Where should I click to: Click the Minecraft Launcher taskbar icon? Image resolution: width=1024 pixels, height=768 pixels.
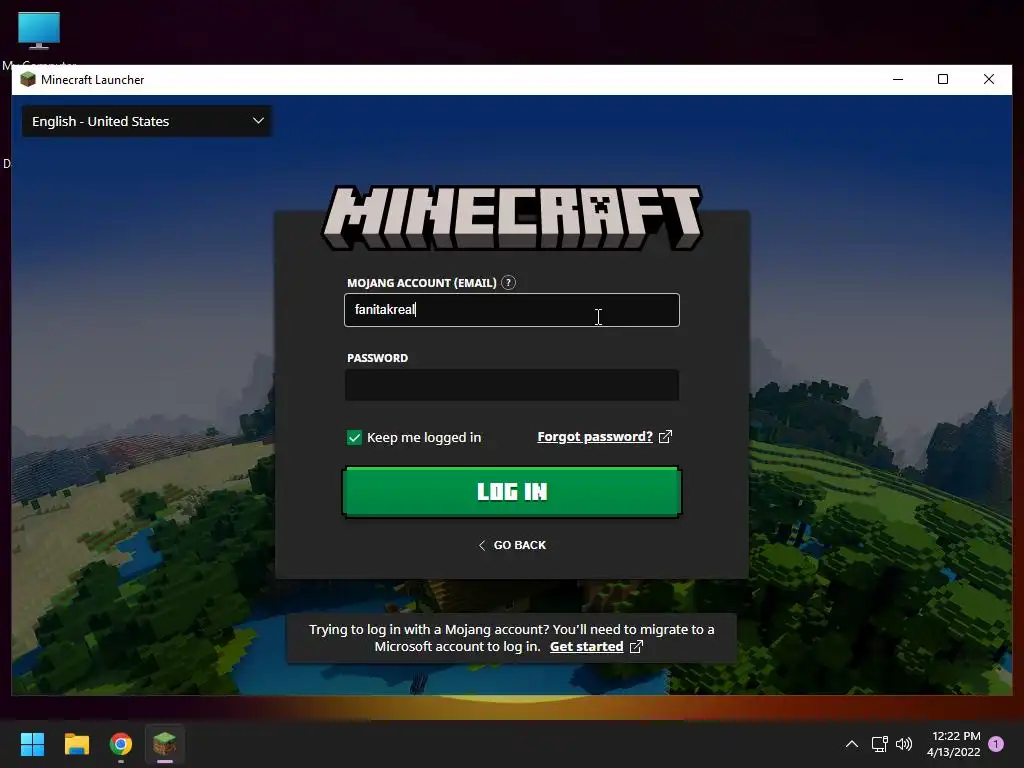(x=165, y=744)
